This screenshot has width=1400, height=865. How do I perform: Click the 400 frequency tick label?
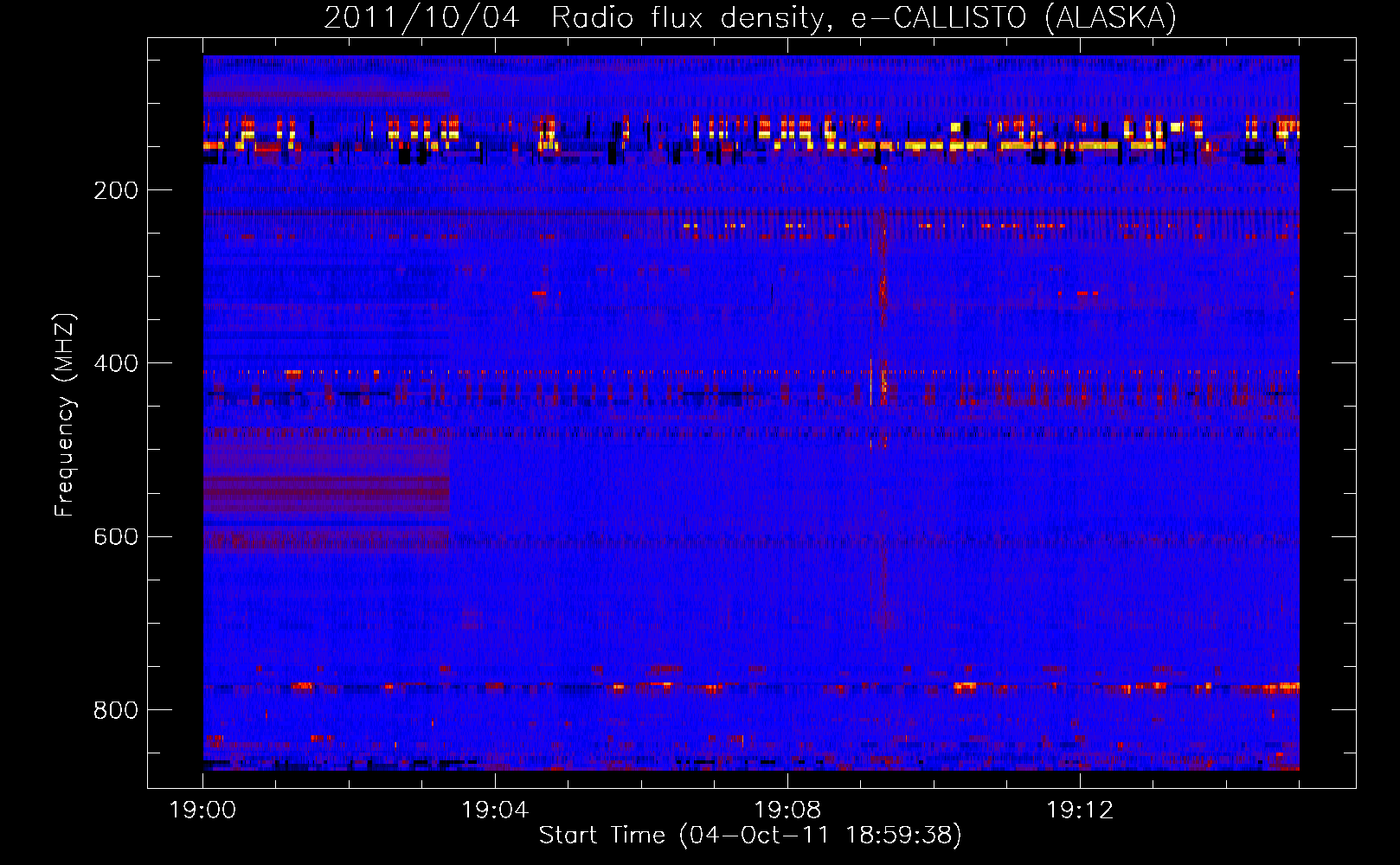(116, 363)
